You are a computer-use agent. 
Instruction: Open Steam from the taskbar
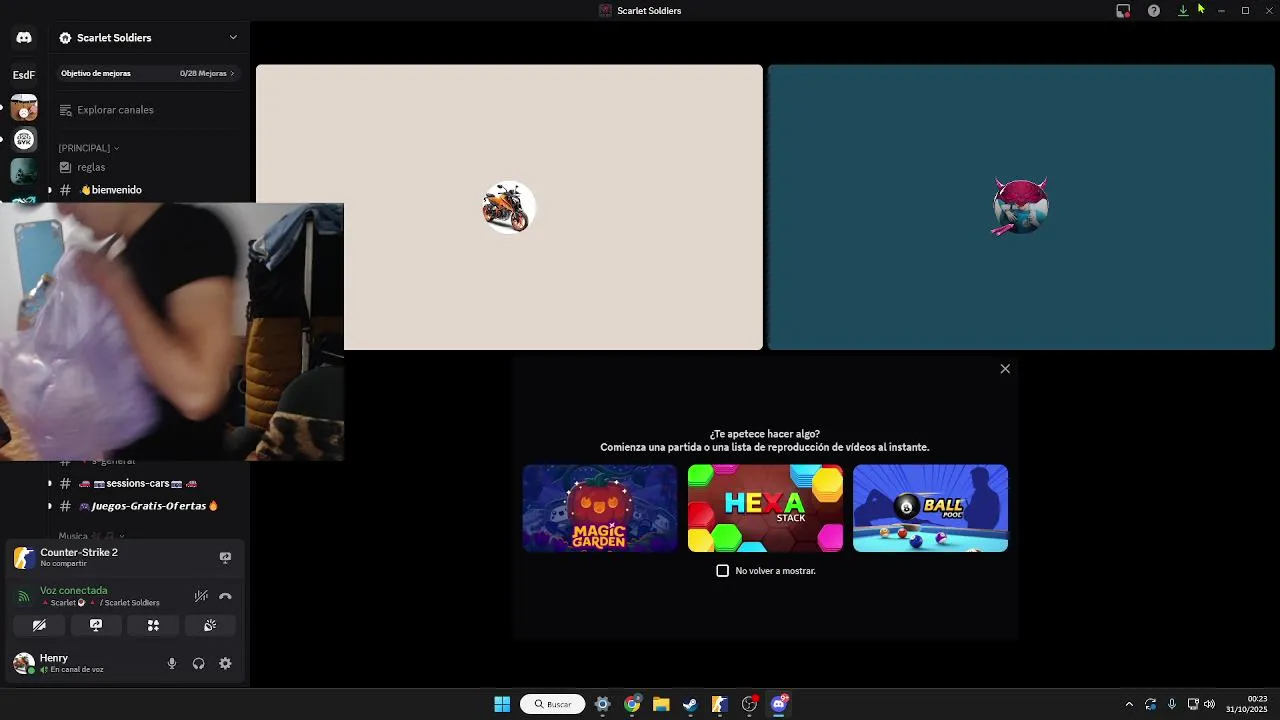point(690,704)
